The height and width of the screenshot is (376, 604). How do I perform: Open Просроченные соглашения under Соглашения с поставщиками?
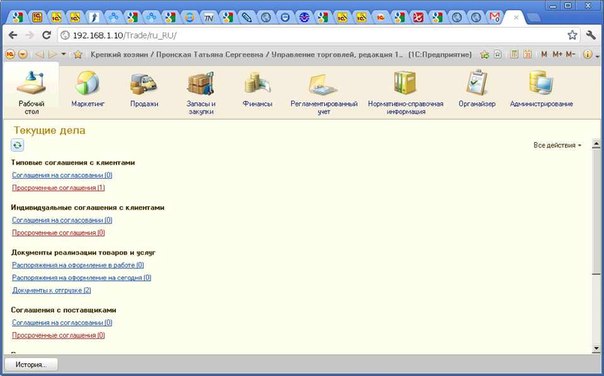coord(58,335)
